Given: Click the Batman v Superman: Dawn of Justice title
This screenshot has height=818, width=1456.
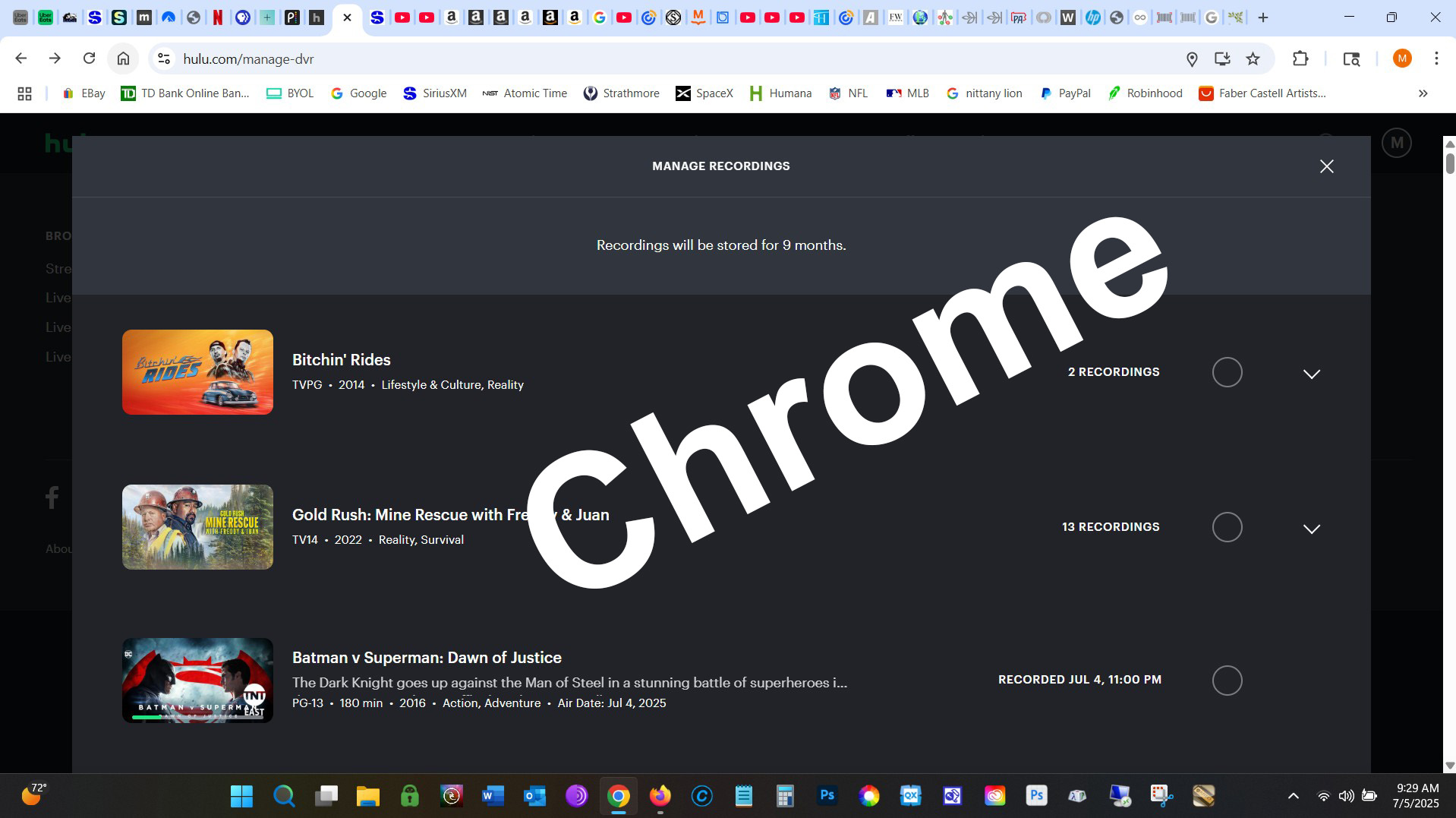Looking at the screenshot, I should (427, 658).
